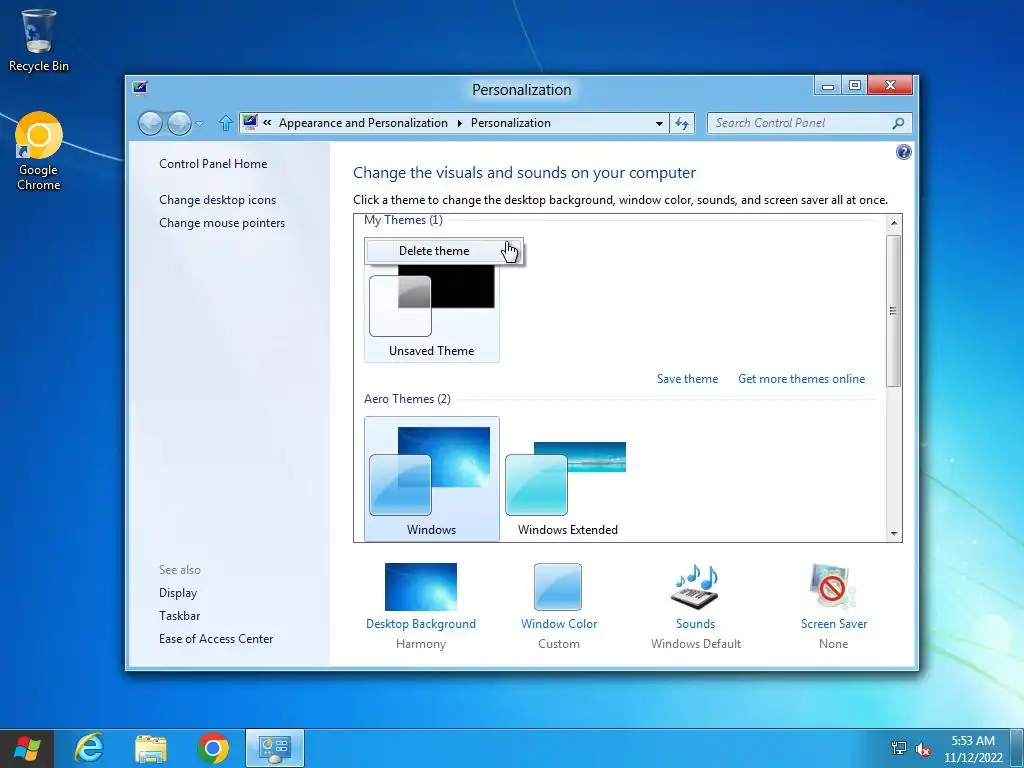Image resolution: width=1024 pixels, height=768 pixels.
Task: Click the breadcrumb double chevron
Action: (x=267, y=122)
